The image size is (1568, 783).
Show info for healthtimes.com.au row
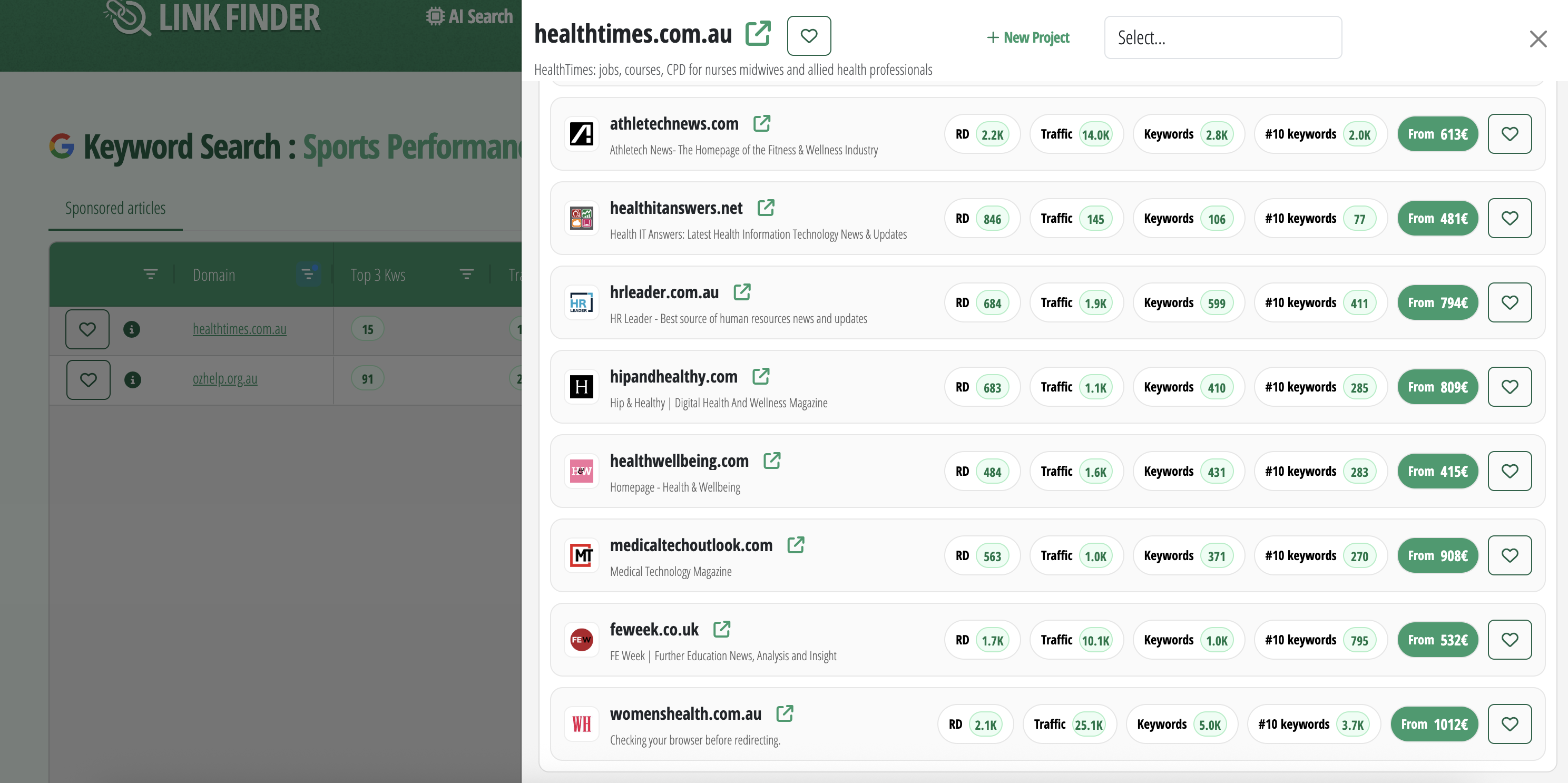point(132,329)
